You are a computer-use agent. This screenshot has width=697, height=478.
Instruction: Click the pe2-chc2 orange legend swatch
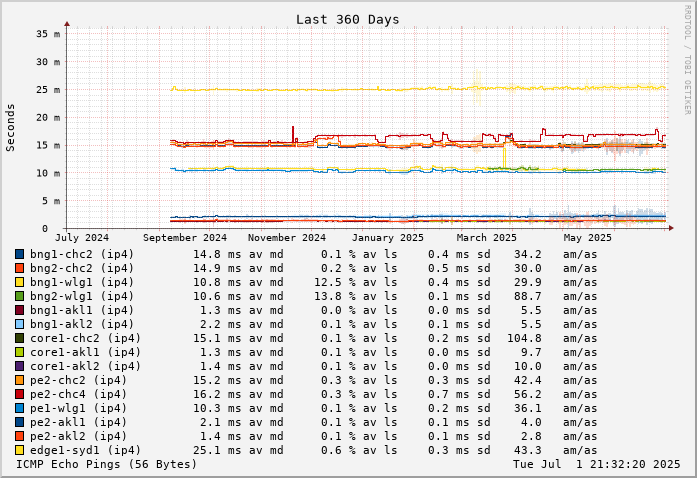tap(19, 380)
